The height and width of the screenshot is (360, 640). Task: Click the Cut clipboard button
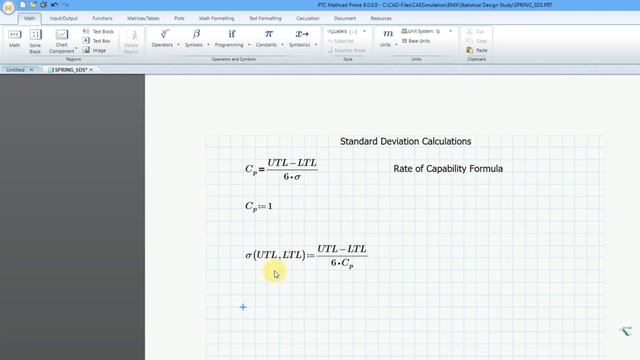pos(475,31)
